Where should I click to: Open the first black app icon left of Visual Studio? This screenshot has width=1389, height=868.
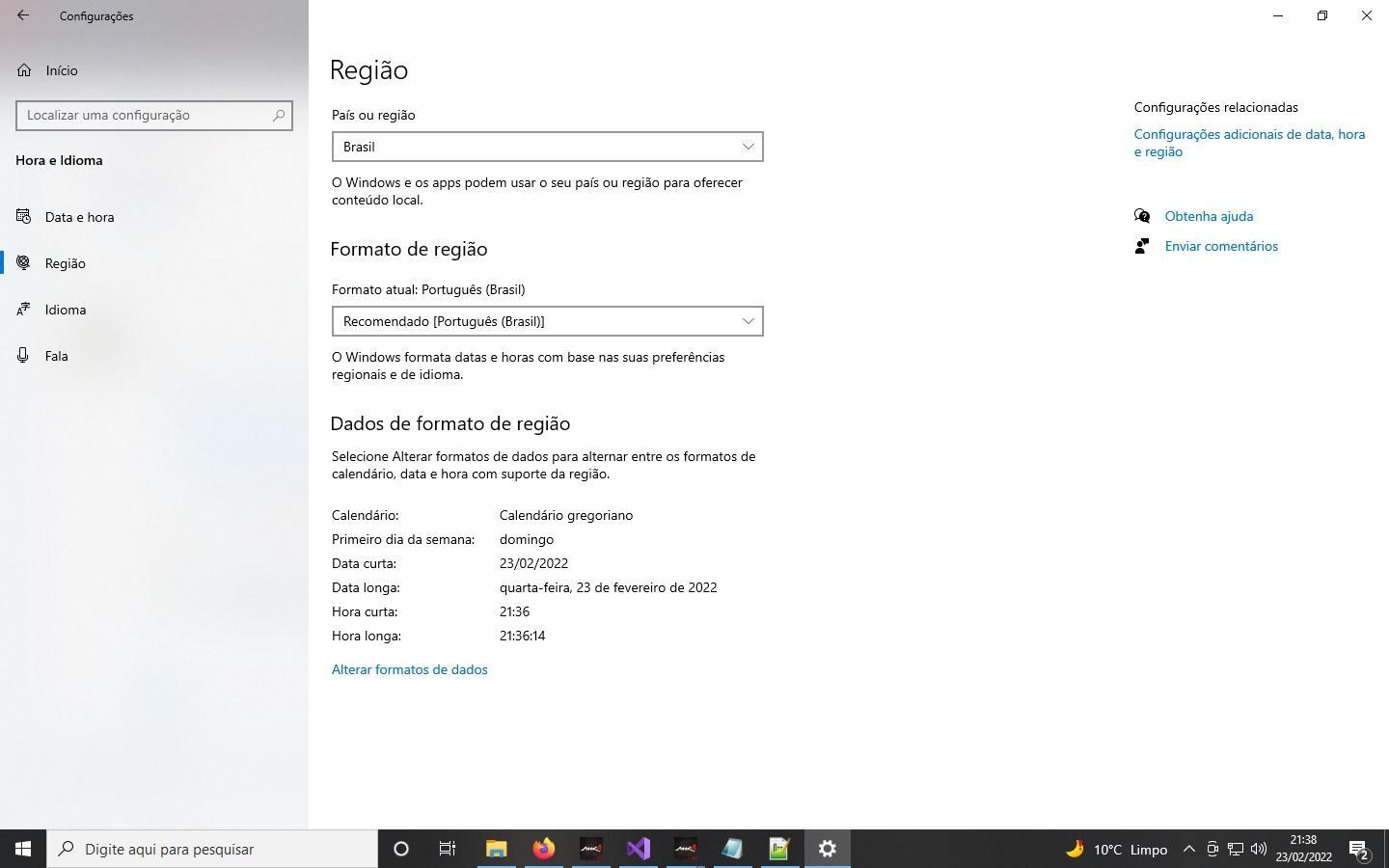[591, 849]
